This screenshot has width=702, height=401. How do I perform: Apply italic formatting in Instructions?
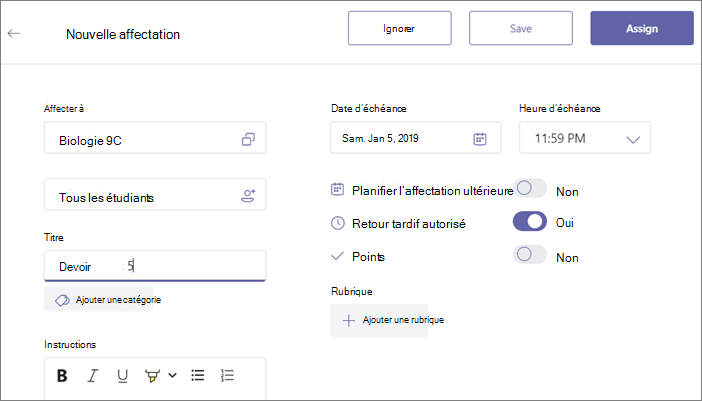click(x=93, y=375)
